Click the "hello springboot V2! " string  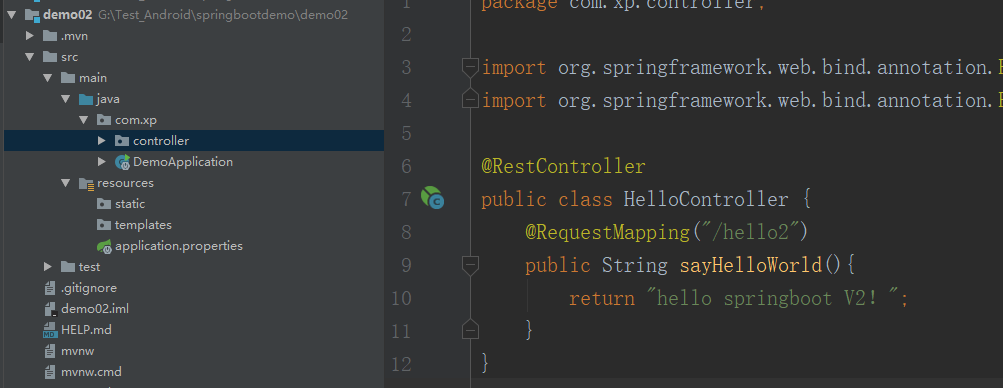(x=771, y=298)
